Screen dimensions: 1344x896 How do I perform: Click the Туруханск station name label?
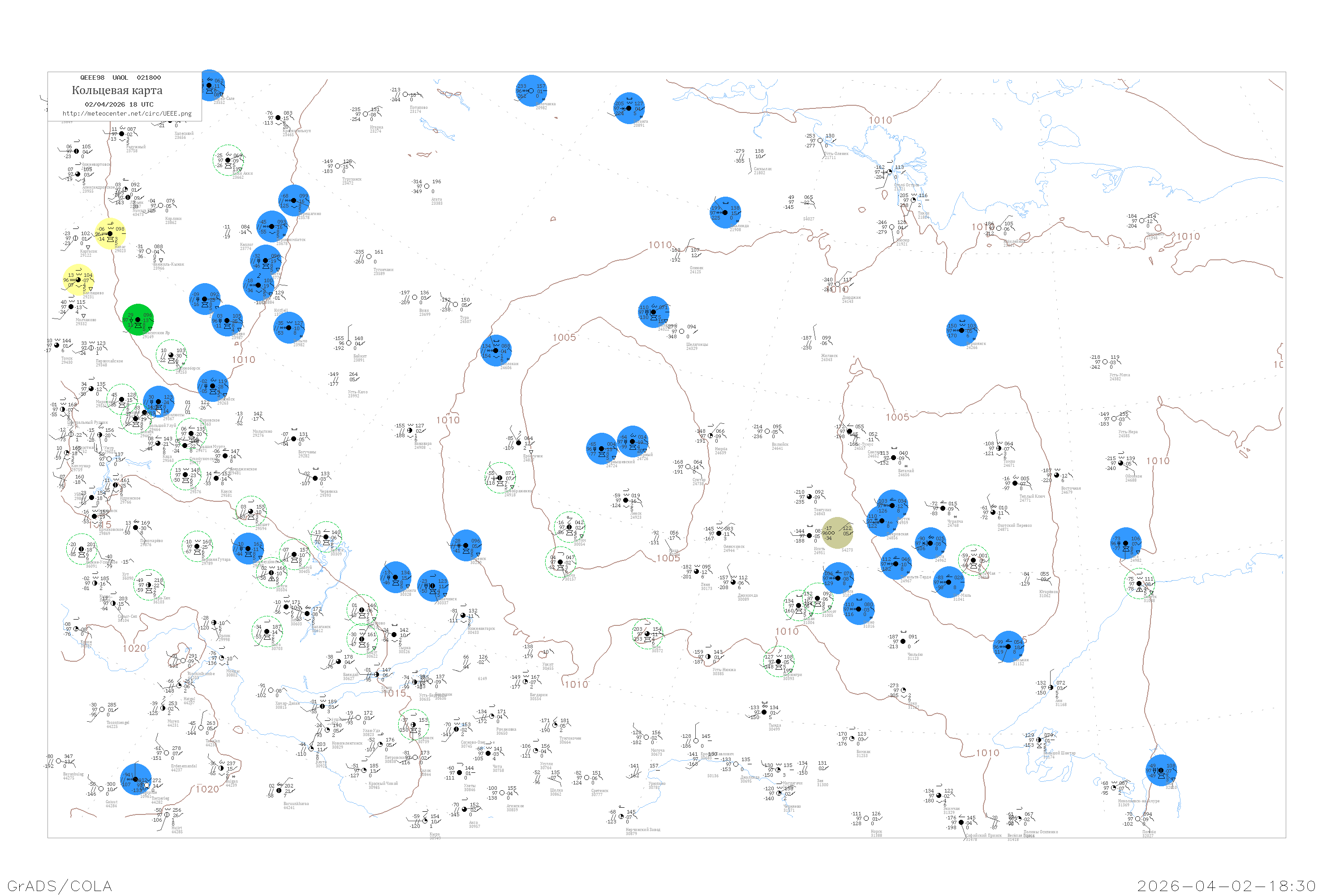[x=351, y=179]
